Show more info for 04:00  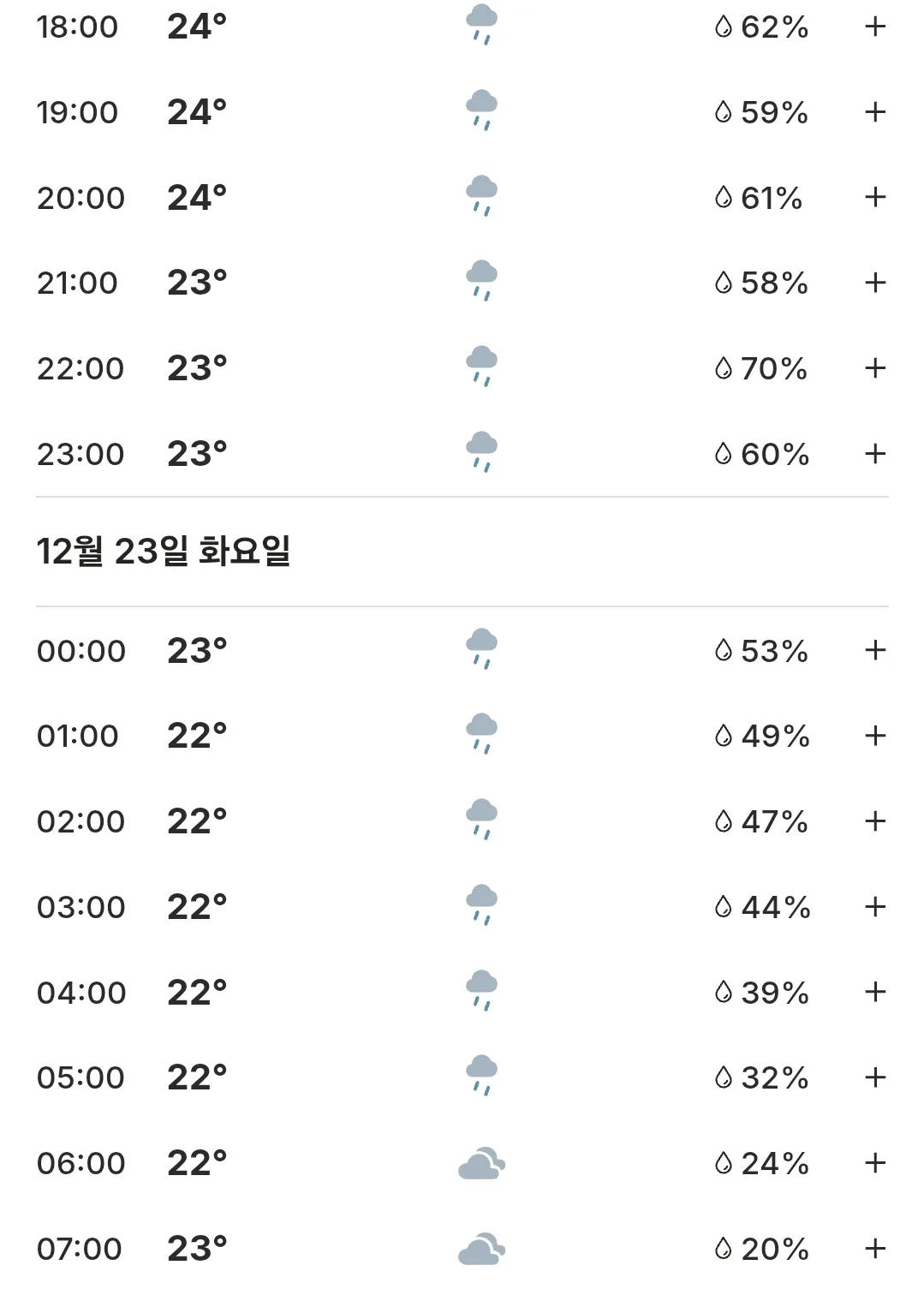tap(875, 992)
